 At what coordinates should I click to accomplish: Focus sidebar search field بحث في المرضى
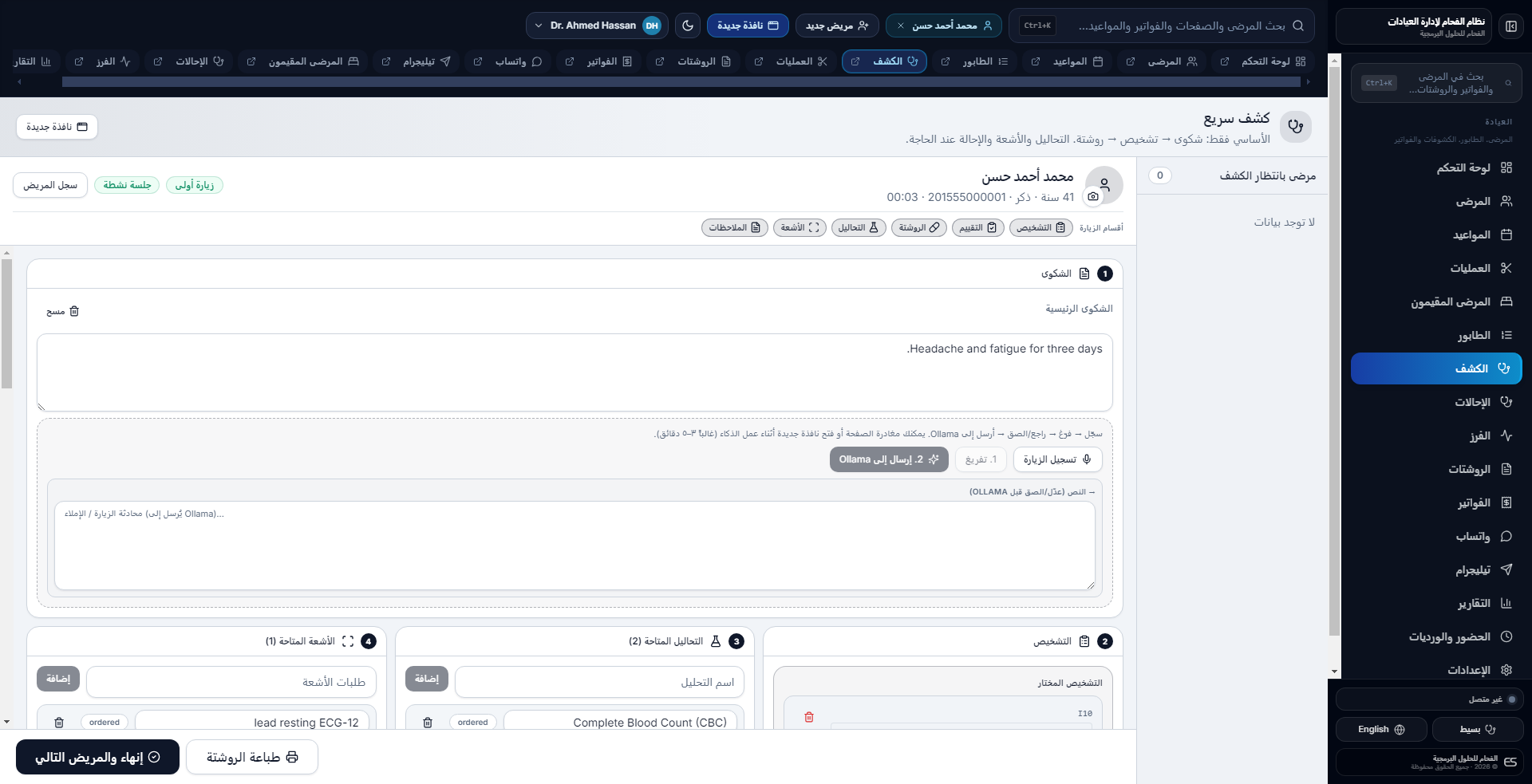tap(1436, 83)
